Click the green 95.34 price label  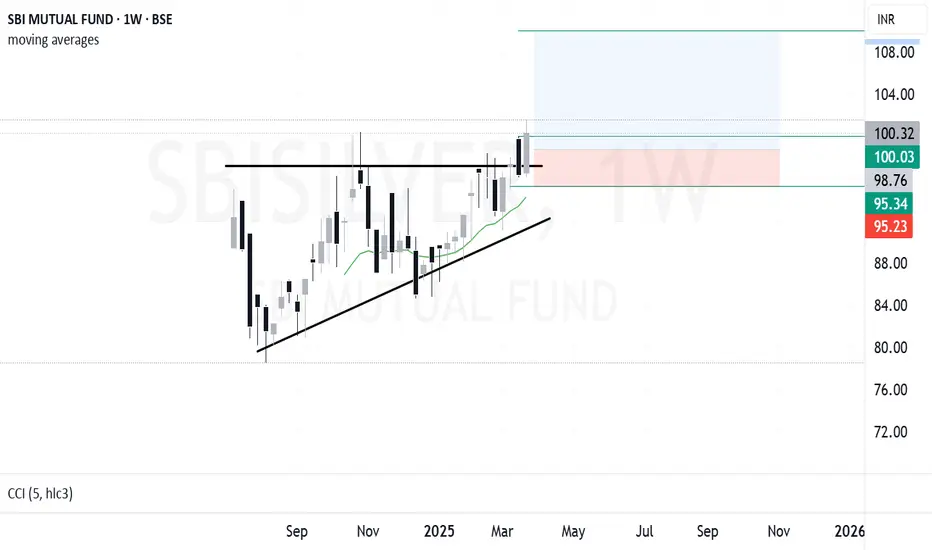tap(889, 204)
